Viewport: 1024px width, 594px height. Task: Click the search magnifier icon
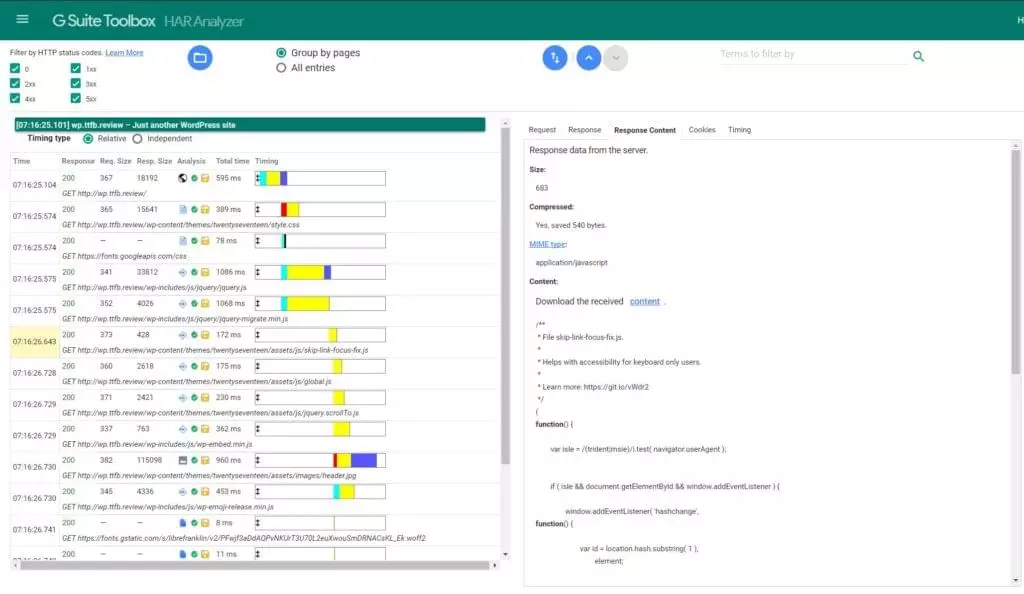(918, 57)
